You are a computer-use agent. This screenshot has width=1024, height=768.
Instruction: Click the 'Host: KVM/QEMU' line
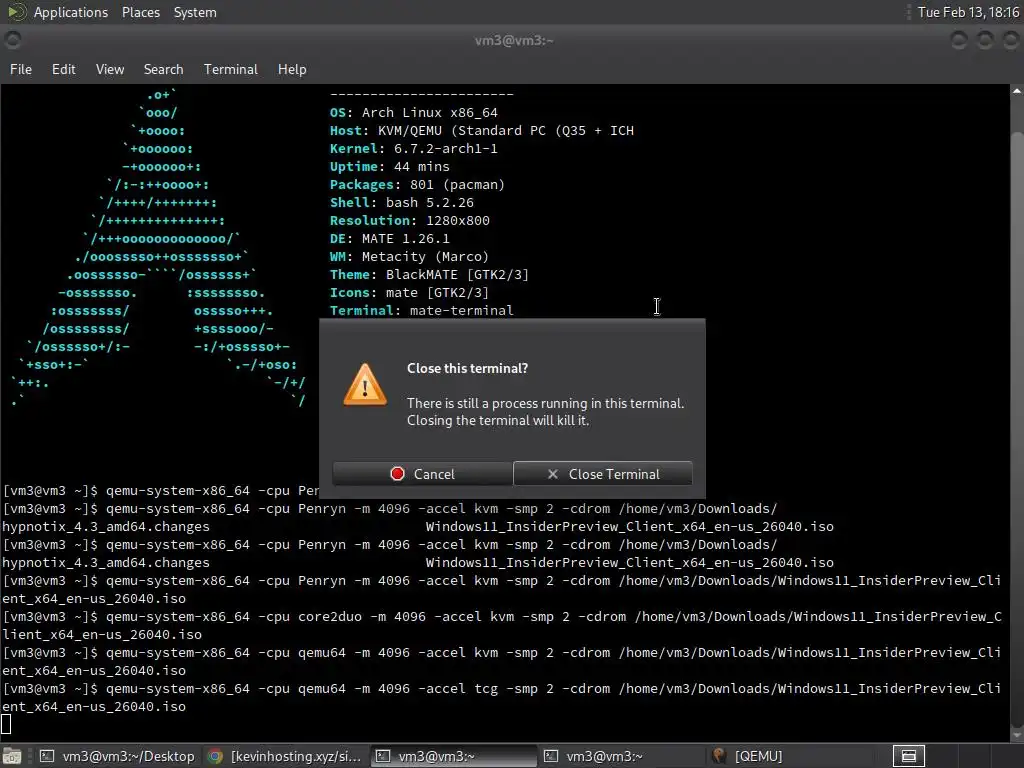point(481,131)
